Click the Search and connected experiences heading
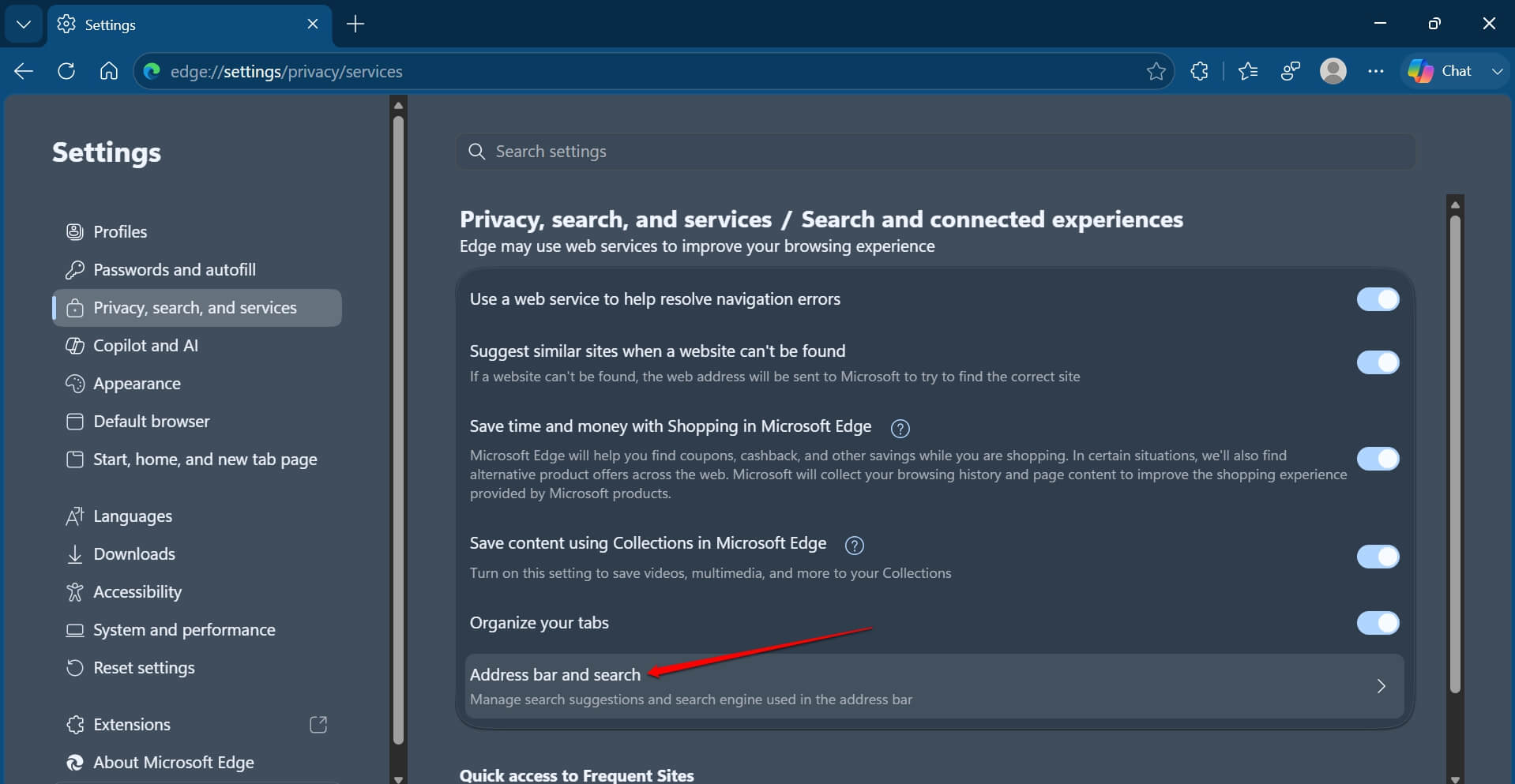 click(992, 219)
